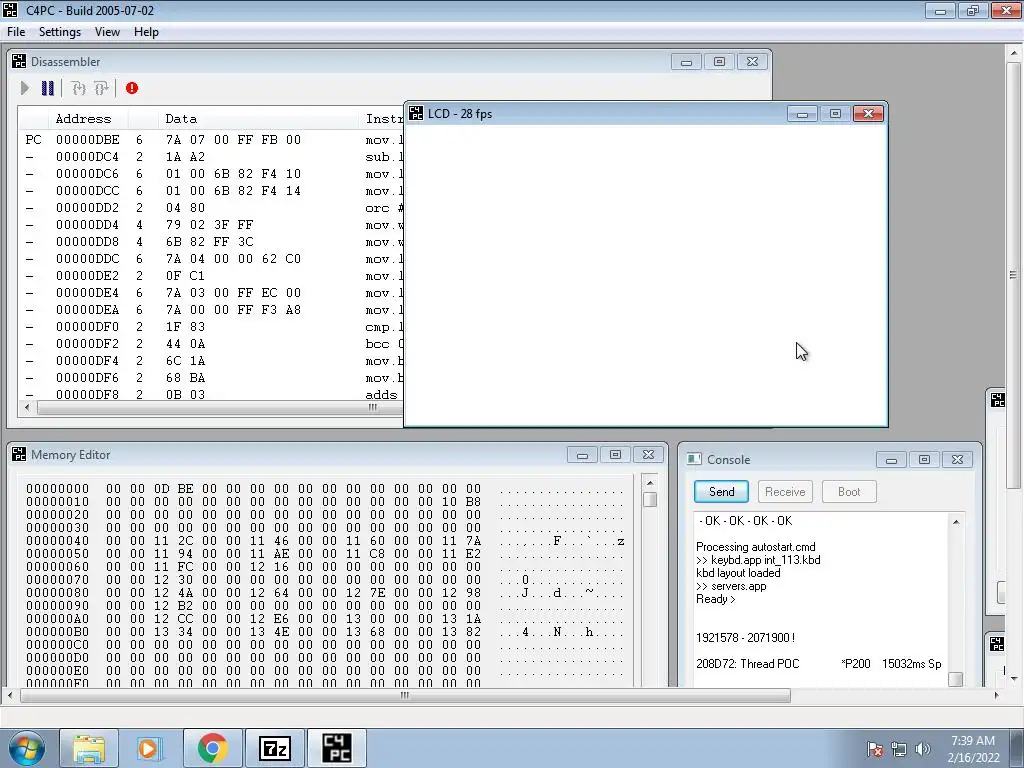The height and width of the screenshot is (768, 1024).
Task: Click the LCD window title icon
Action: (x=416, y=114)
